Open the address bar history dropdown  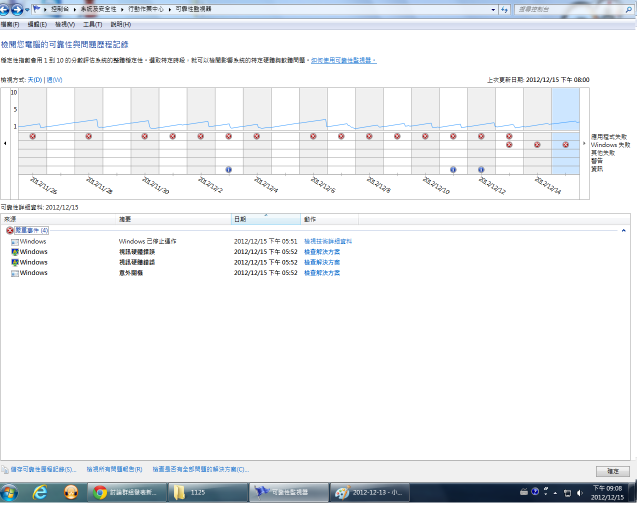[x=495, y=9]
